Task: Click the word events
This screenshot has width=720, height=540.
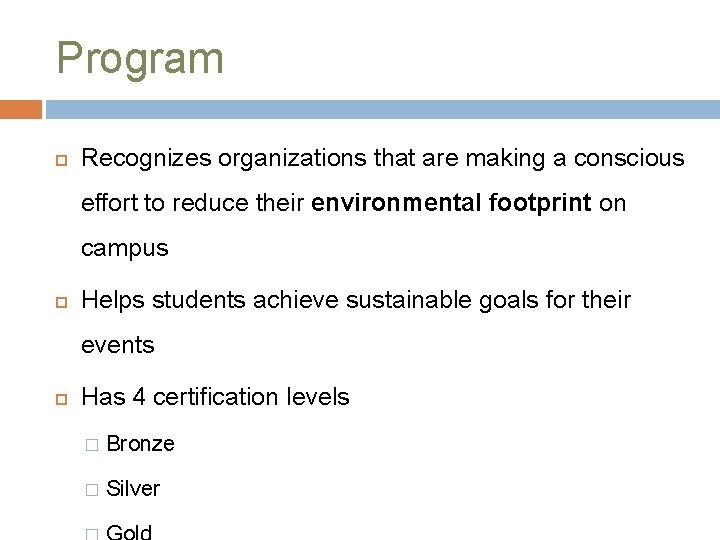Action: [118, 345]
